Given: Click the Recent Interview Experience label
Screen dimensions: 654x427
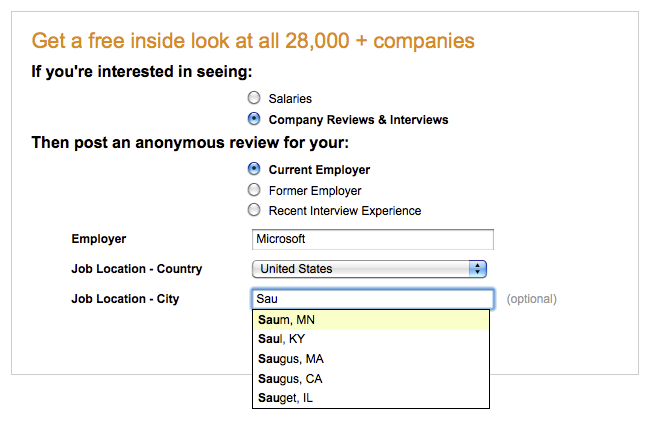Looking at the screenshot, I should [345, 211].
